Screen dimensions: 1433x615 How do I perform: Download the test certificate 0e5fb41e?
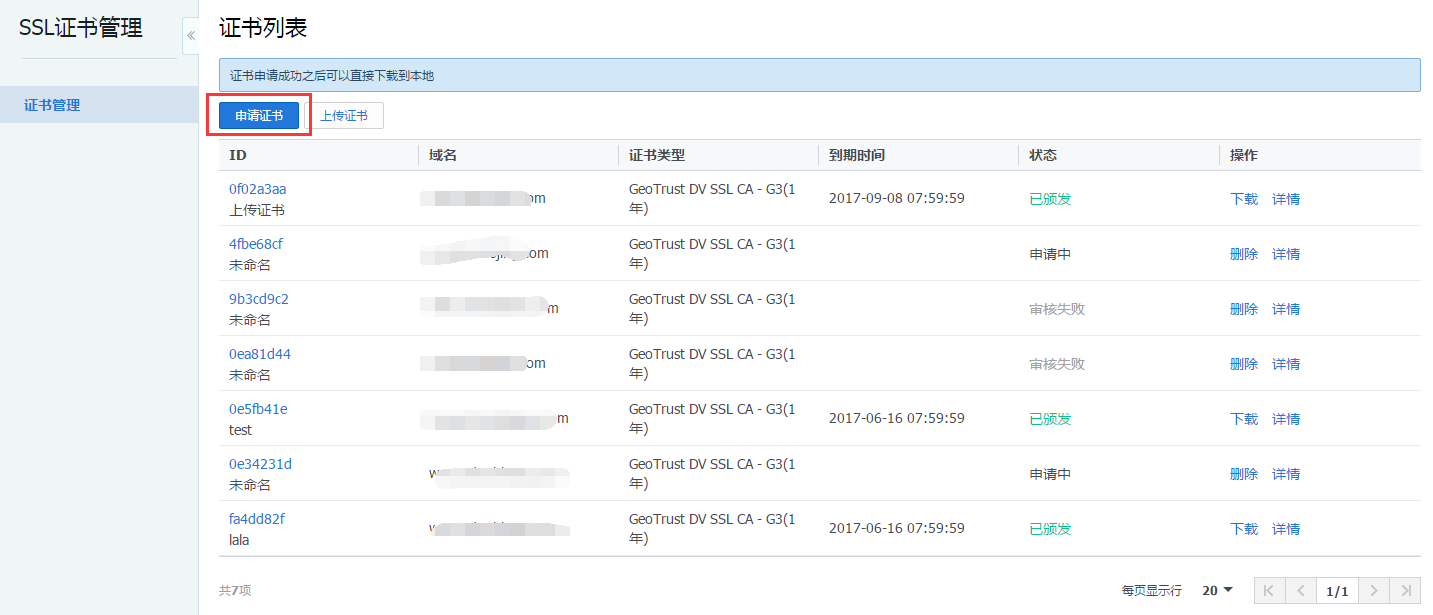point(1244,419)
